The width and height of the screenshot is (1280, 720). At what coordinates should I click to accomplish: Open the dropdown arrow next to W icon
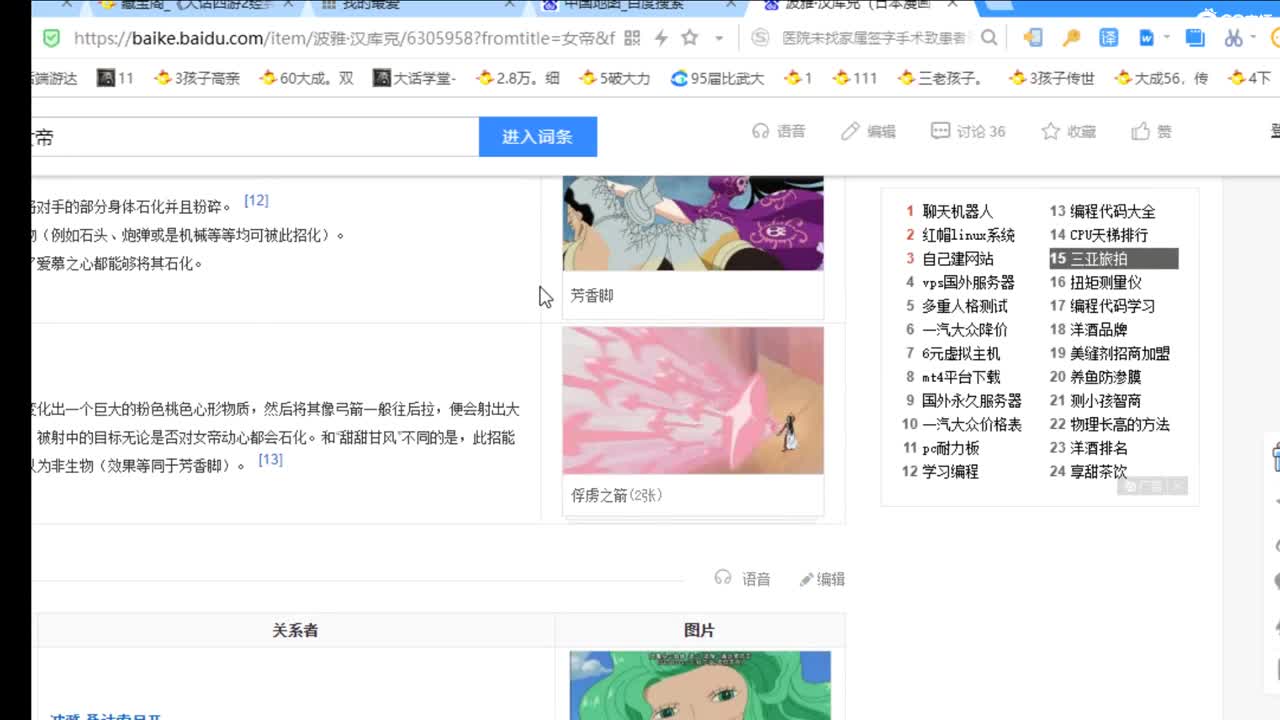tap(1167, 38)
